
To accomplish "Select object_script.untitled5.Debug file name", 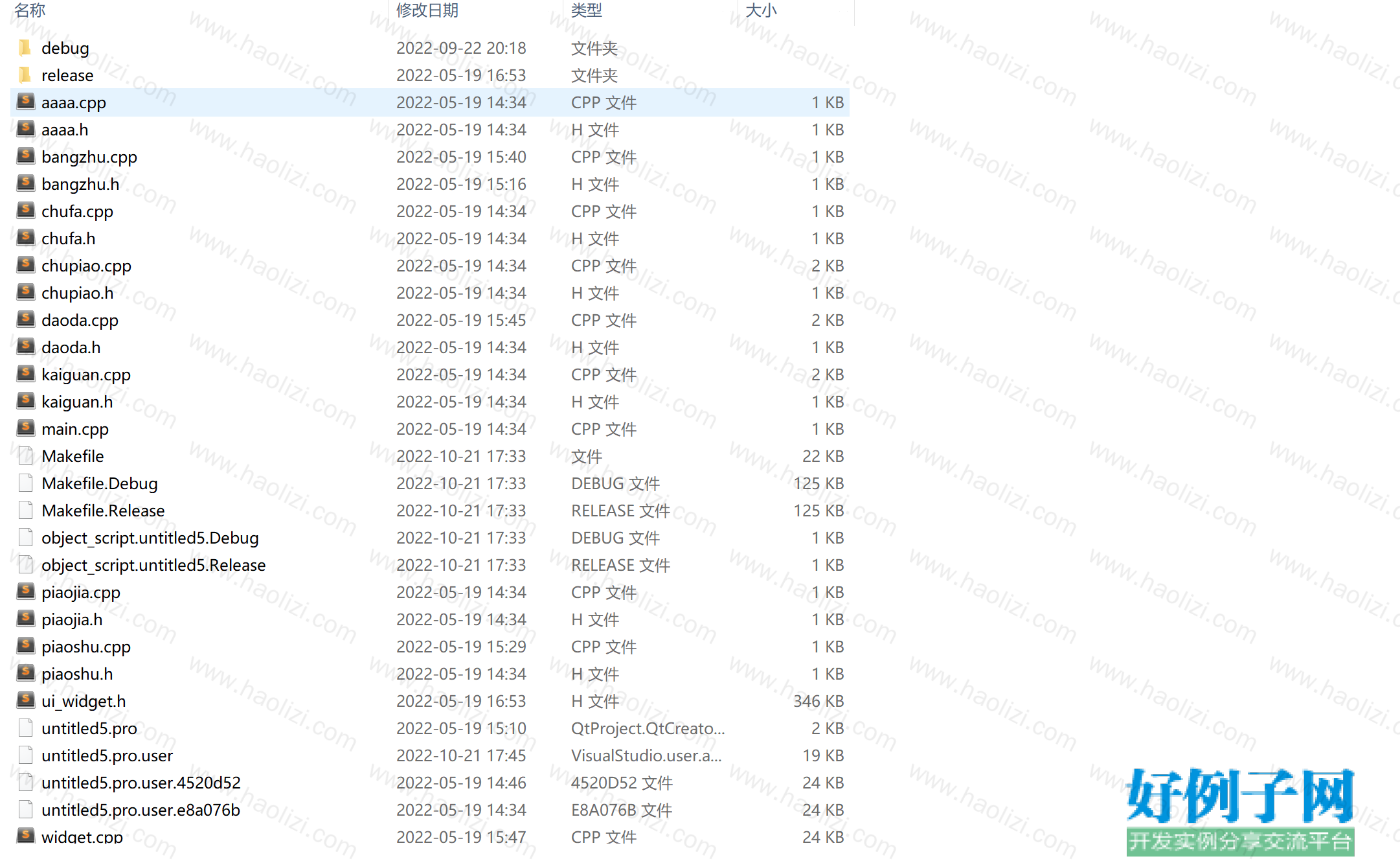I will pyautogui.click(x=150, y=538).
